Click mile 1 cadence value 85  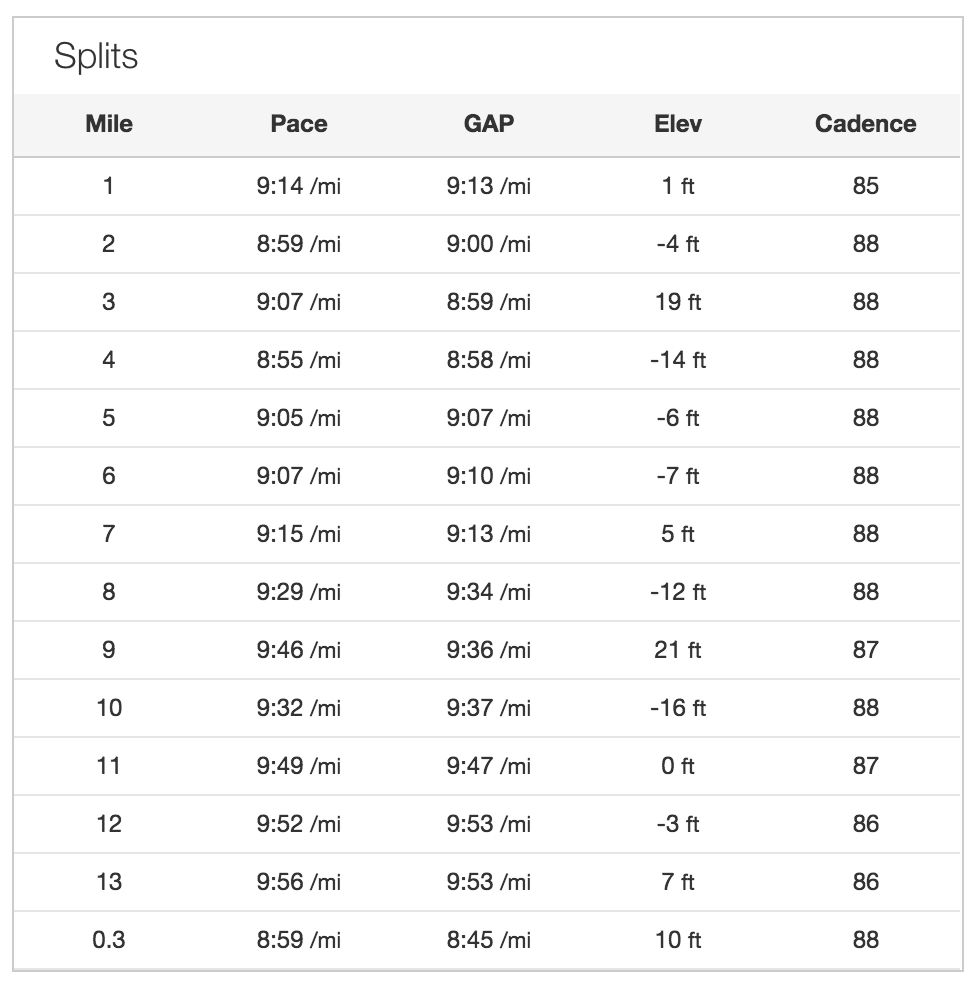(865, 186)
